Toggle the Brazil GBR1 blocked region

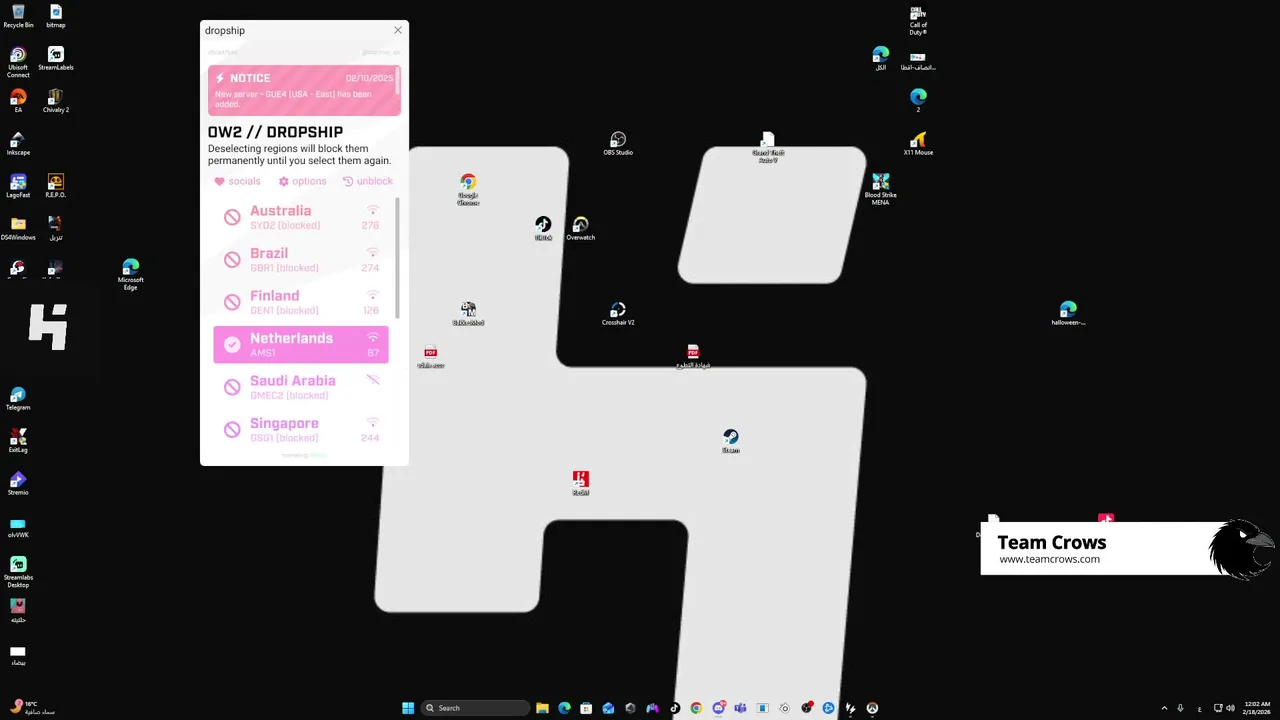[300, 260]
